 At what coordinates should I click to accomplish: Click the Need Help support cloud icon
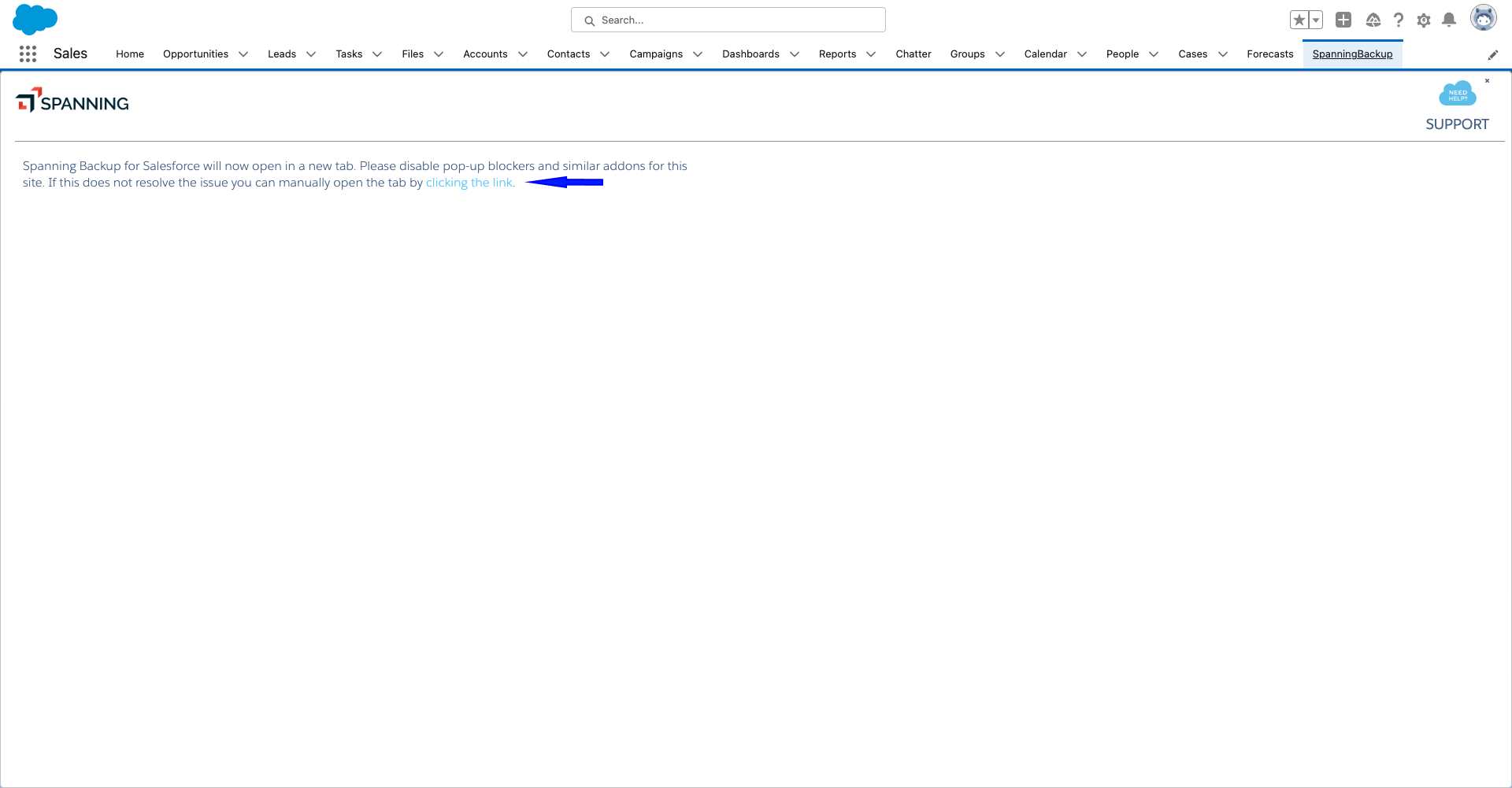coord(1458,94)
